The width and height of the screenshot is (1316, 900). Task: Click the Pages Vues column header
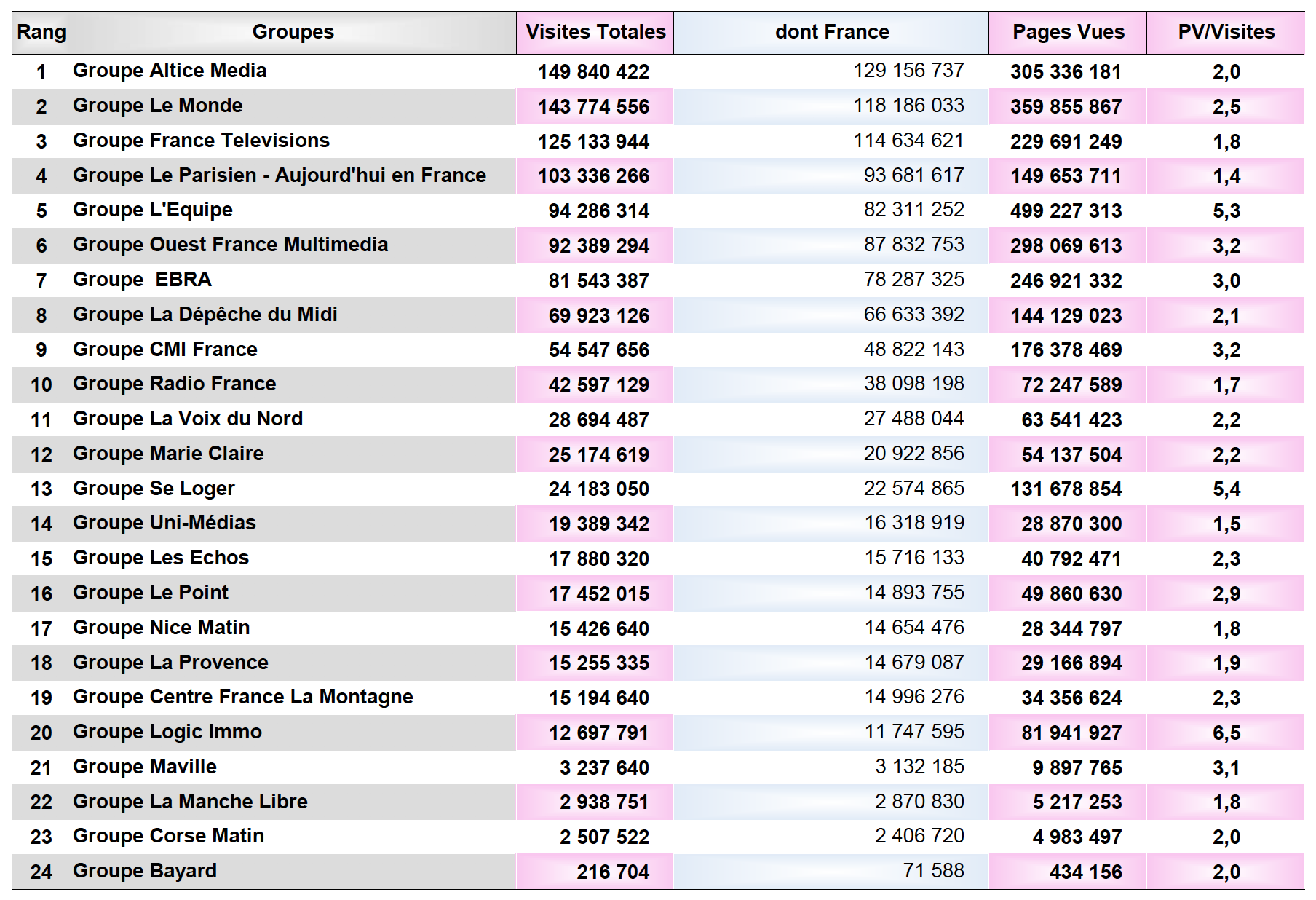point(1068,33)
